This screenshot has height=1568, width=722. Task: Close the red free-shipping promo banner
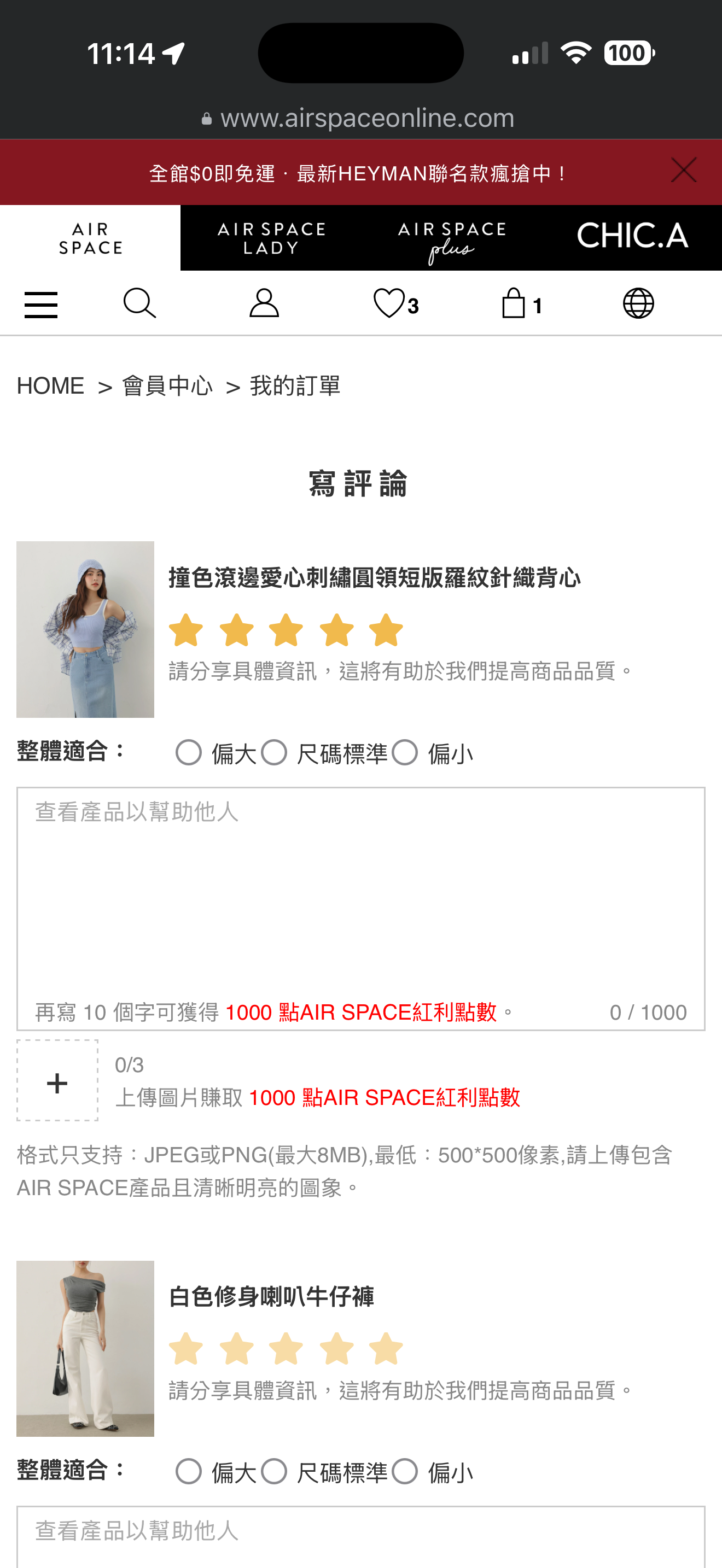click(684, 170)
